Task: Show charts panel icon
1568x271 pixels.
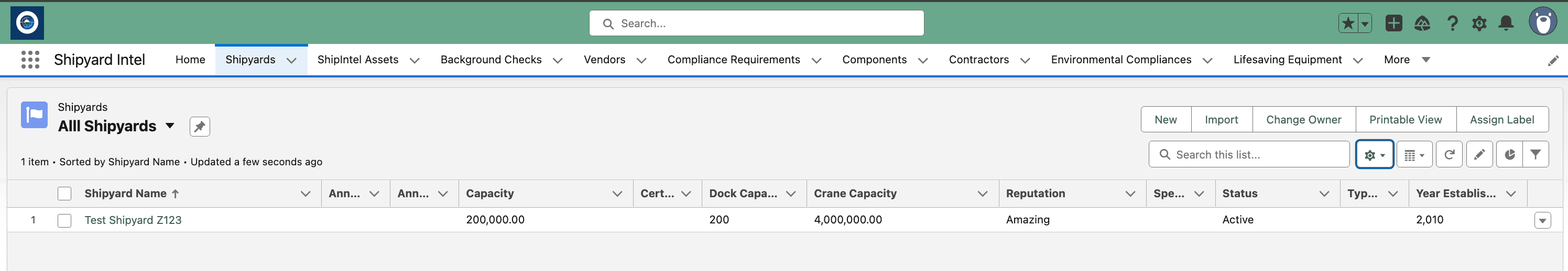Action: coord(1509,154)
